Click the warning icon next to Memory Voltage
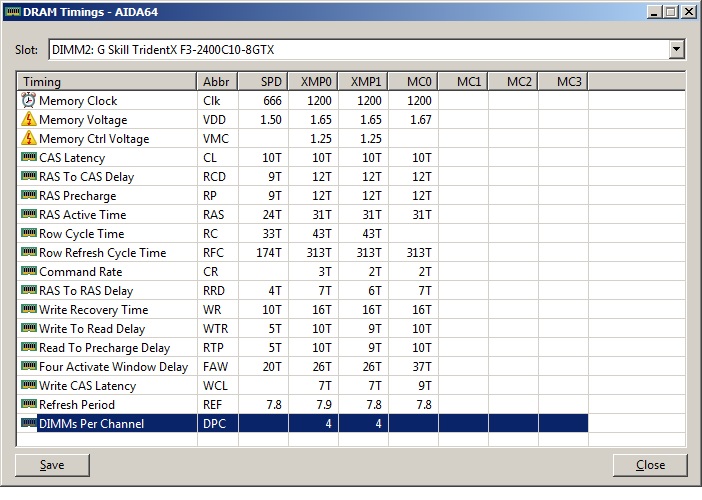 (27, 120)
